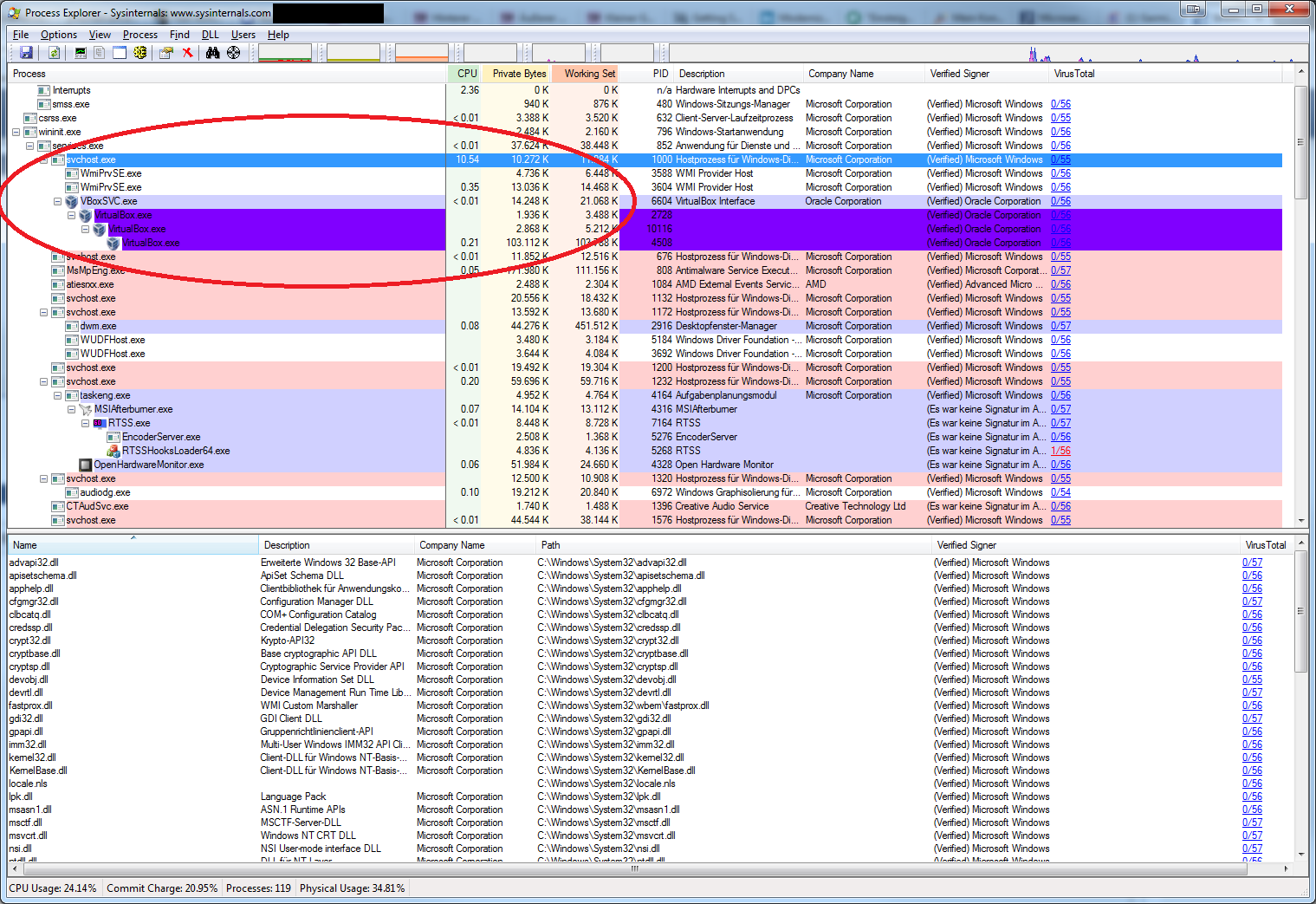Click the Save toolbar icon
The height and width of the screenshot is (904, 1316).
click(x=26, y=53)
